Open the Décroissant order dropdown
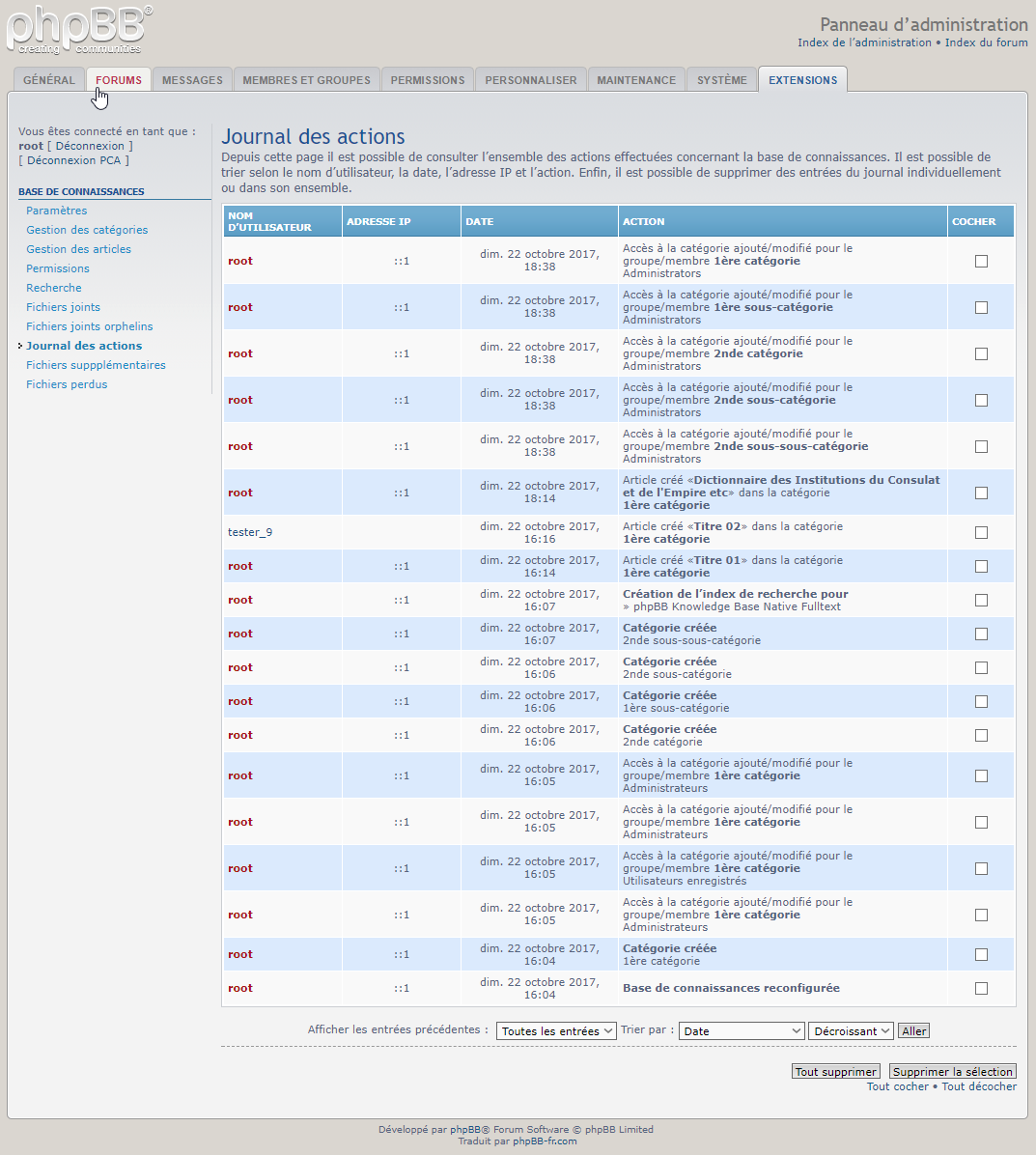 click(851, 1031)
